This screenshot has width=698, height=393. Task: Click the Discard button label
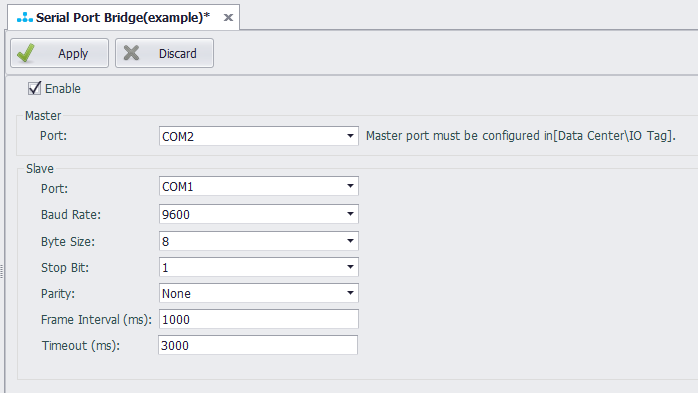pyautogui.click(x=178, y=53)
